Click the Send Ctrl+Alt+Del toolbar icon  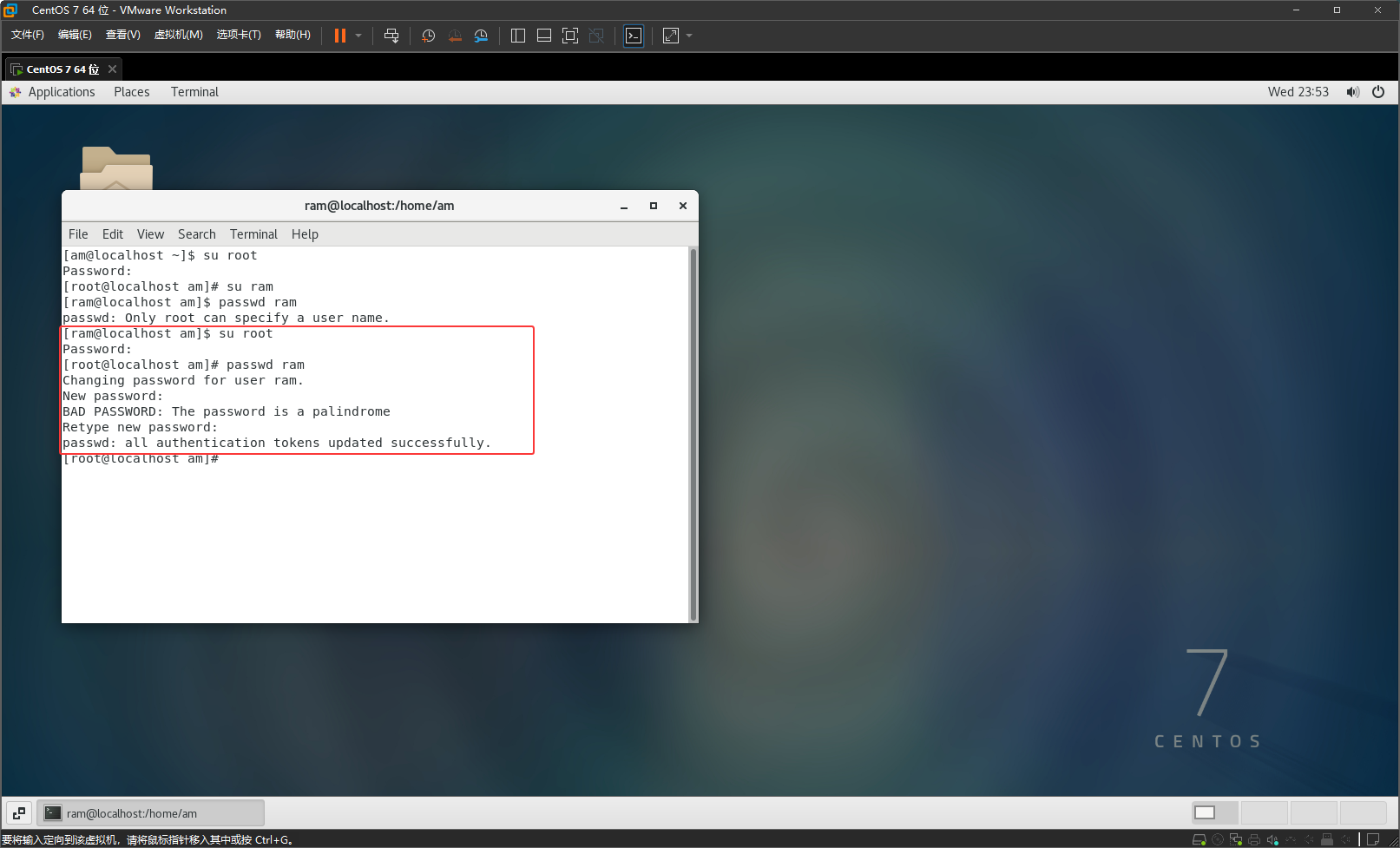tap(391, 36)
